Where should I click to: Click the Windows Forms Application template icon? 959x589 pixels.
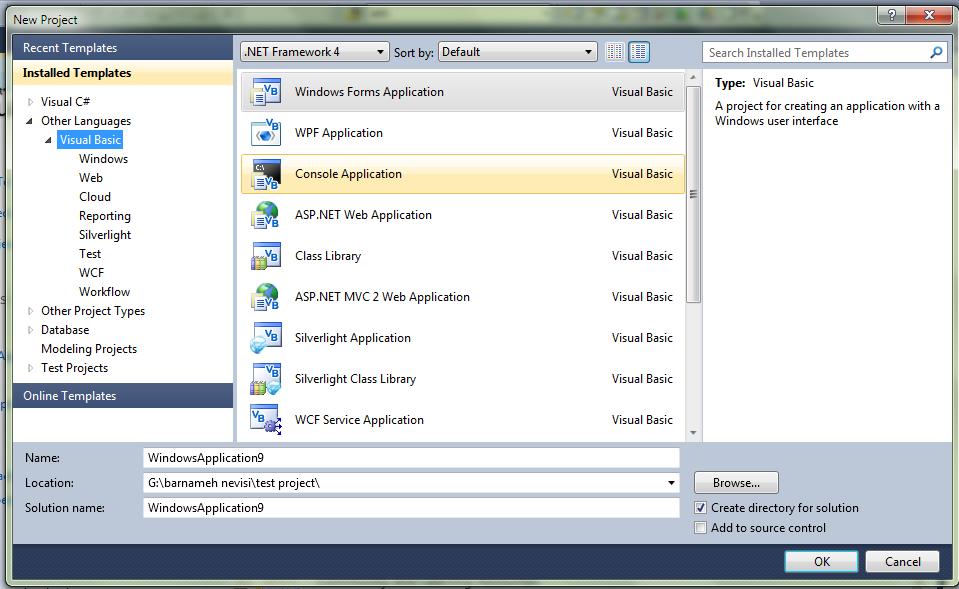[265, 92]
